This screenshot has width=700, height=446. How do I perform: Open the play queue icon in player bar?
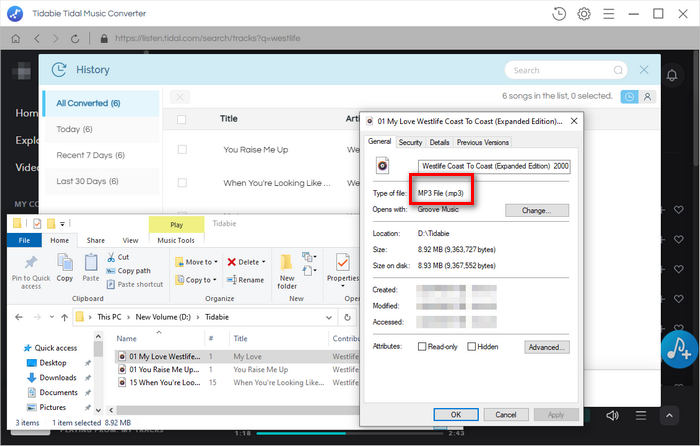pyautogui.click(x=641, y=416)
